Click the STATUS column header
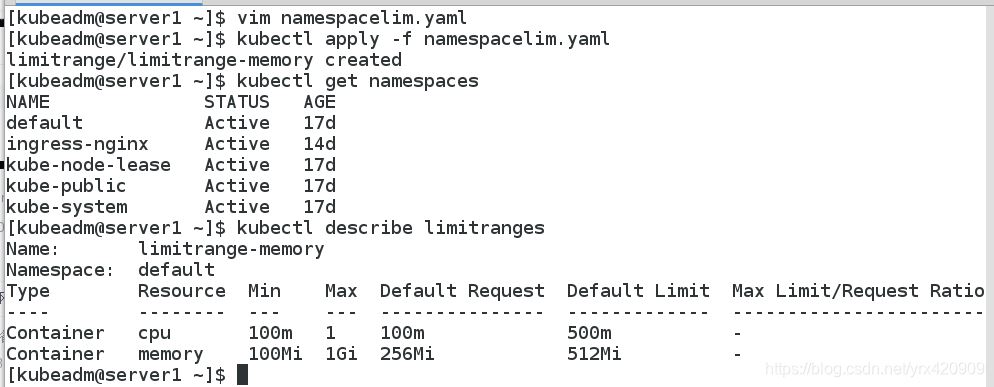The image size is (994, 387). pyautogui.click(x=236, y=102)
